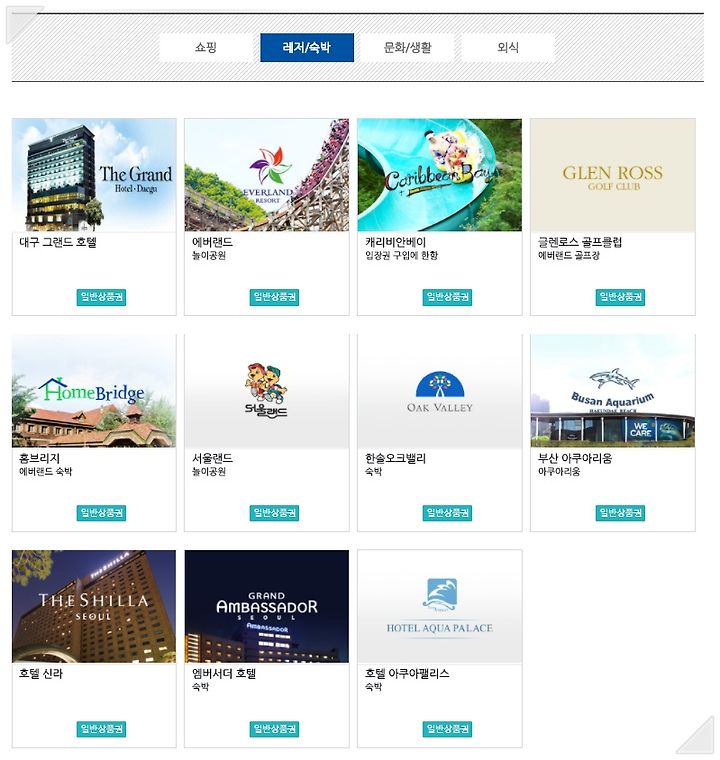Open the Grand Ambassador Seoul image

click(267, 606)
